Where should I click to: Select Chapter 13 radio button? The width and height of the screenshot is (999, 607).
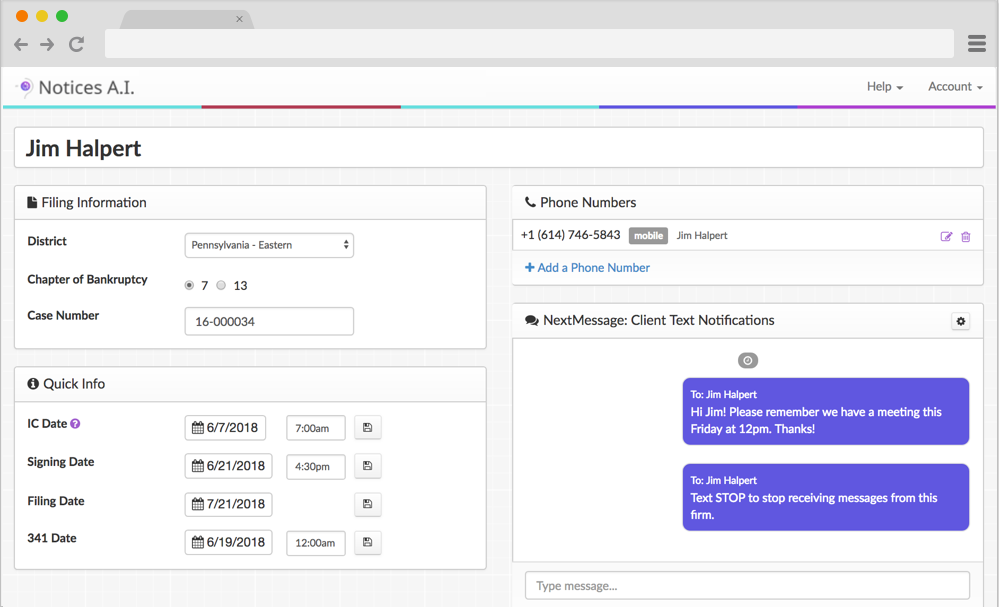tap(221, 285)
